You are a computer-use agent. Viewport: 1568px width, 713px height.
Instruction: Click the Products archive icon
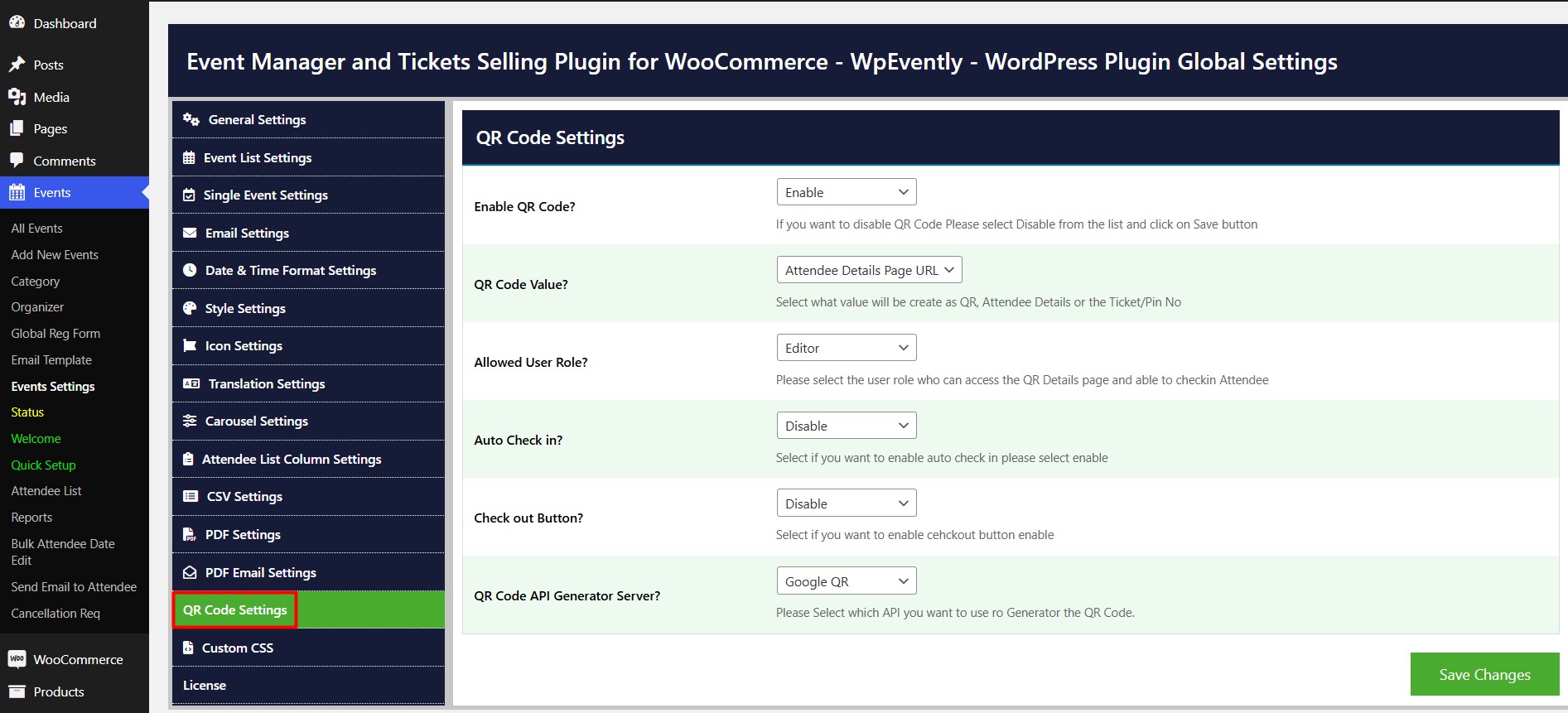(17, 691)
